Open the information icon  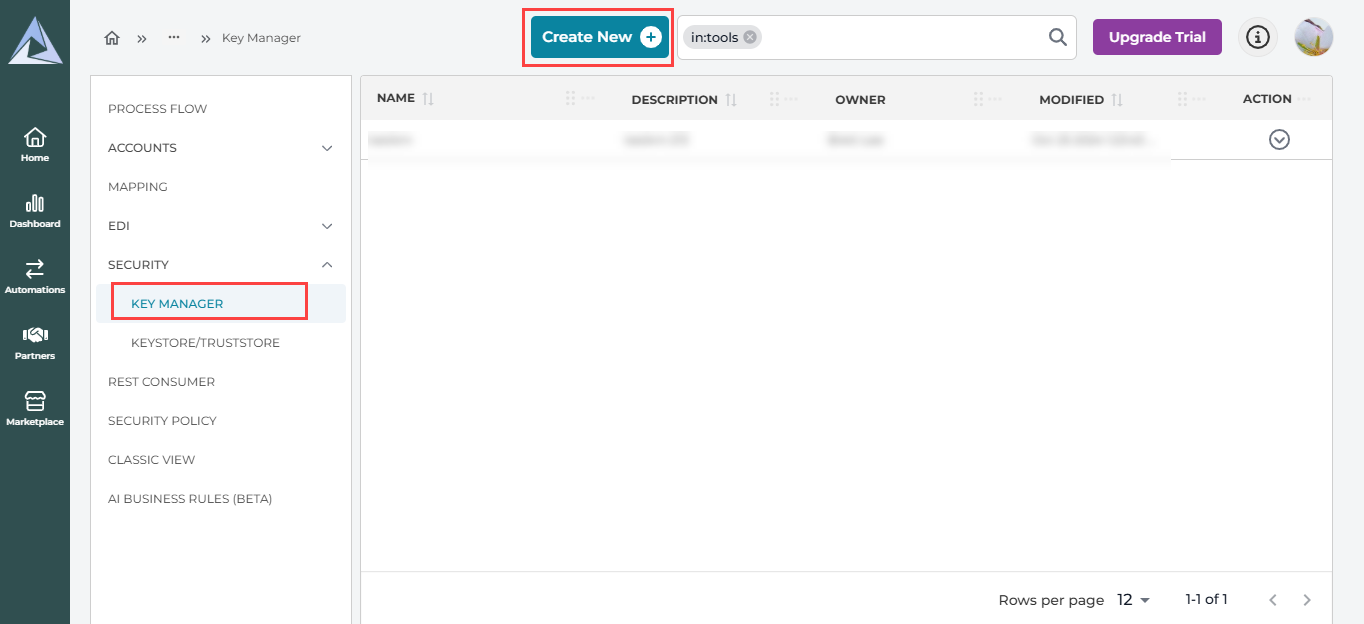[x=1258, y=37]
